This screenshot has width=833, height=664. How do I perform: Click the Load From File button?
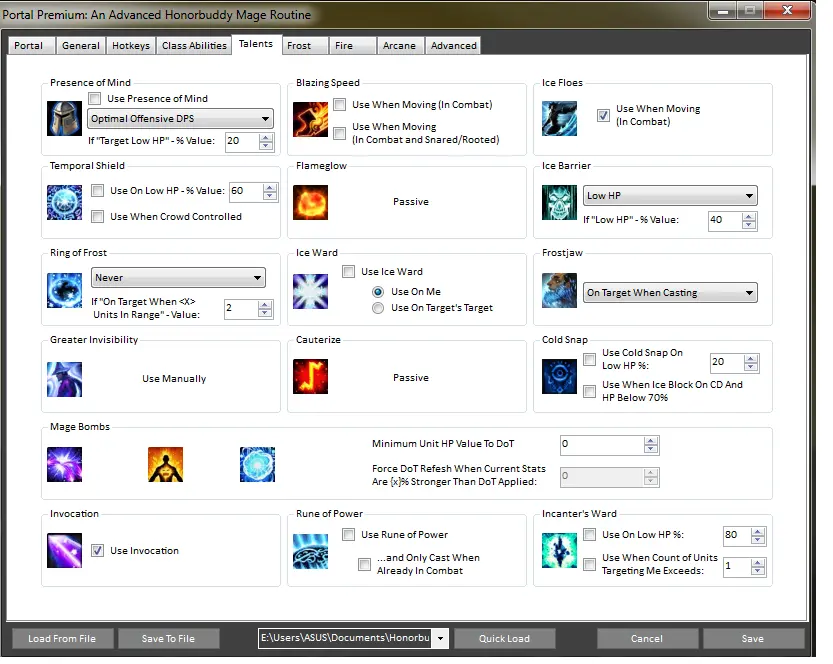[63, 639]
